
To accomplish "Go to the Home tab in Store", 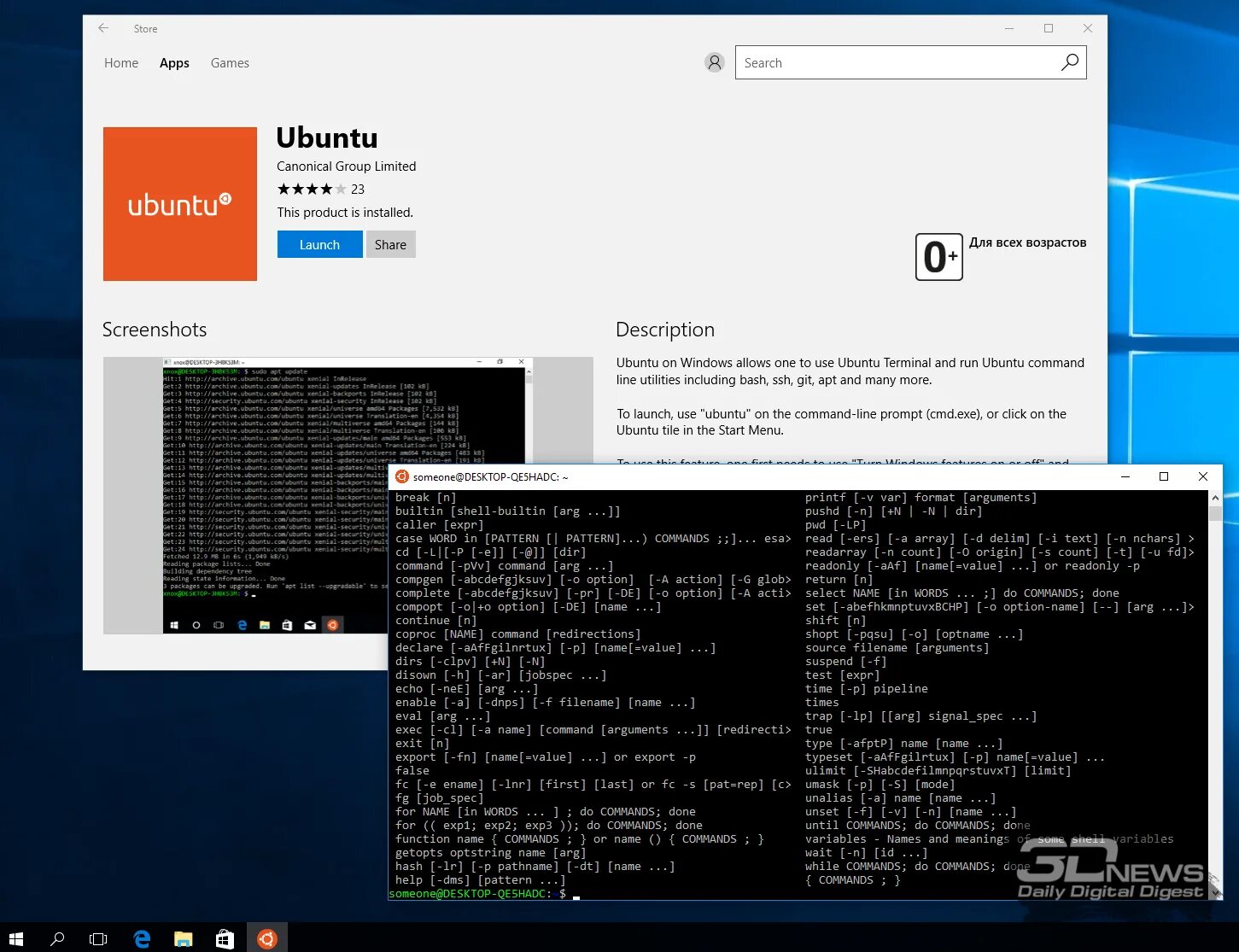I will point(121,63).
